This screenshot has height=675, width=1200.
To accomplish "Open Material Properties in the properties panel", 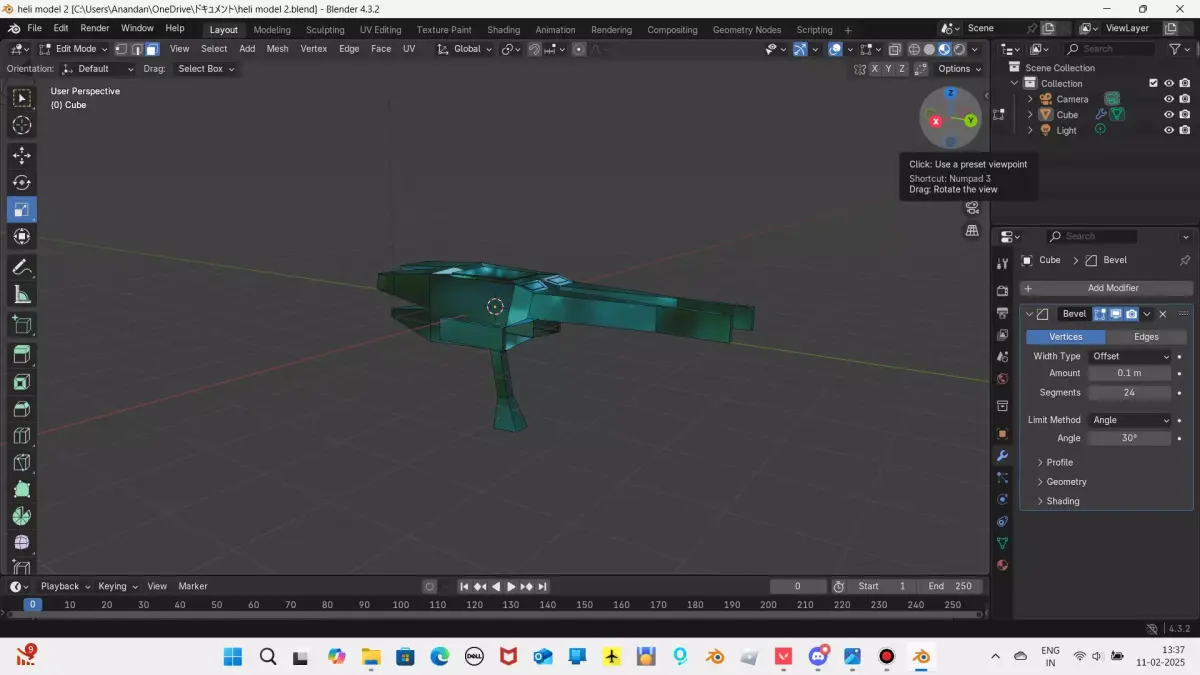I will tap(1002, 565).
